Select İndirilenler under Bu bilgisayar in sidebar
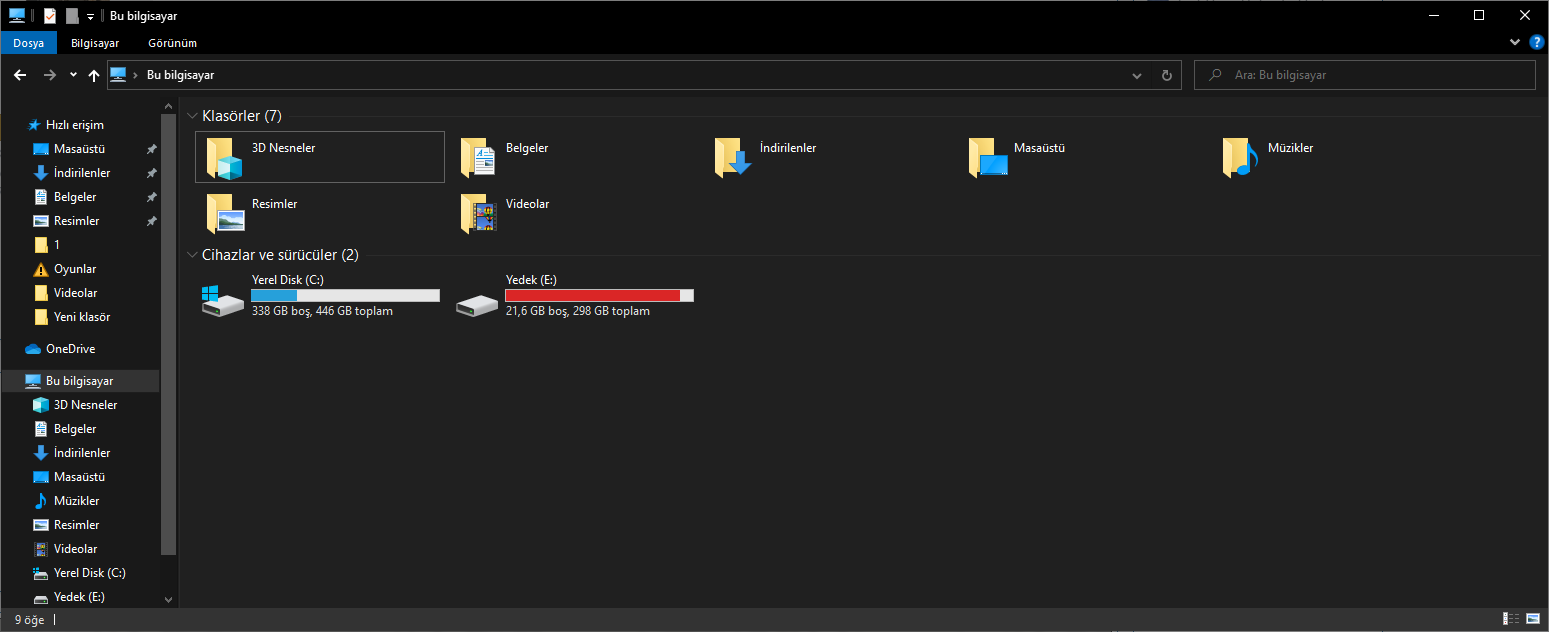 80,453
